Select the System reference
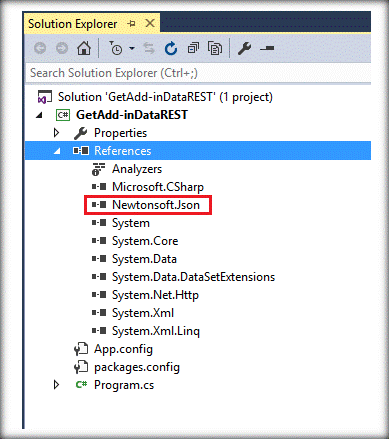This screenshot has height=439, width=389. pos(131,223)
